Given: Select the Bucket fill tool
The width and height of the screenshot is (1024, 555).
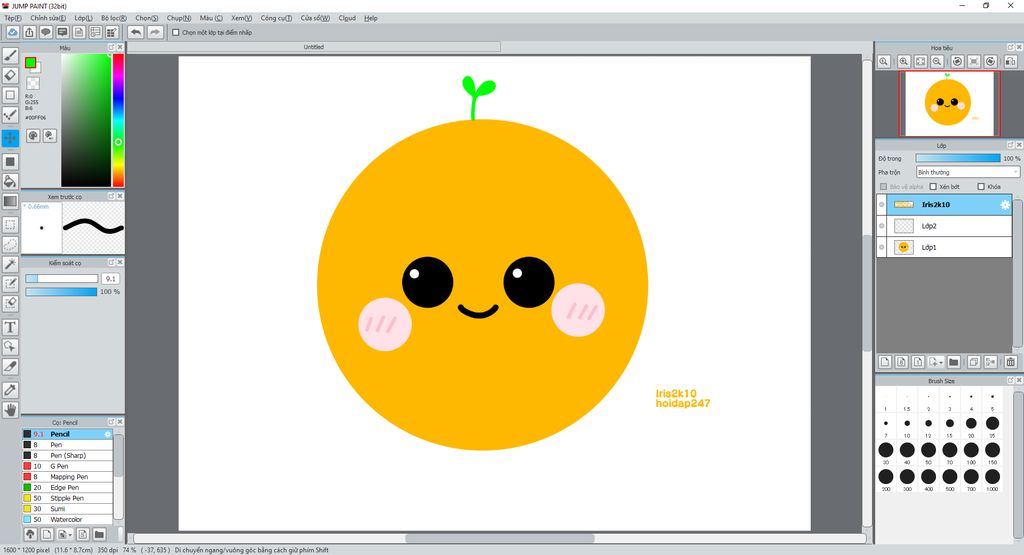Looking at the screenshot, I should coord(10,181).
